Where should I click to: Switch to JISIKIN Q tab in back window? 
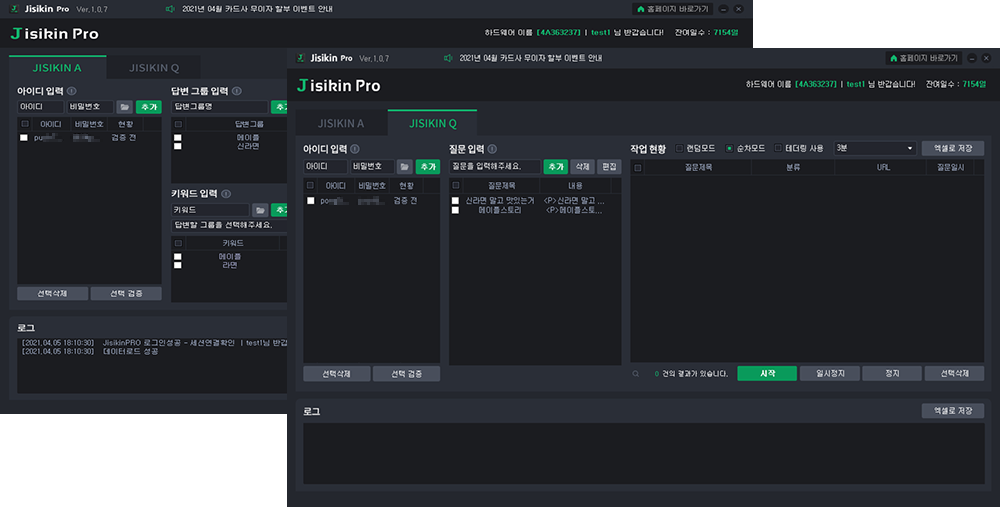click(154, 68)
